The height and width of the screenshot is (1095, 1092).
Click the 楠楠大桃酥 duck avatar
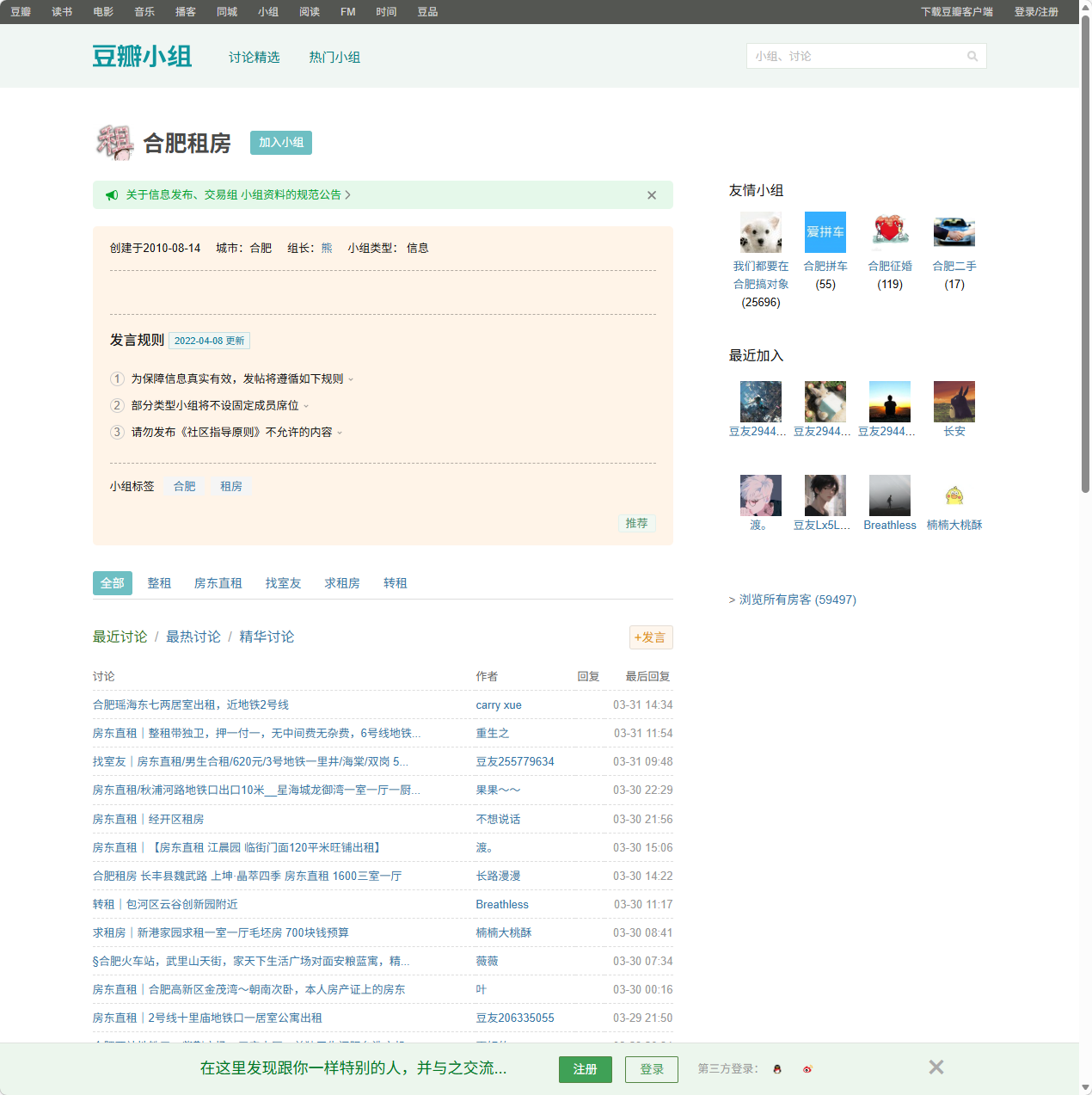[954, 494]
